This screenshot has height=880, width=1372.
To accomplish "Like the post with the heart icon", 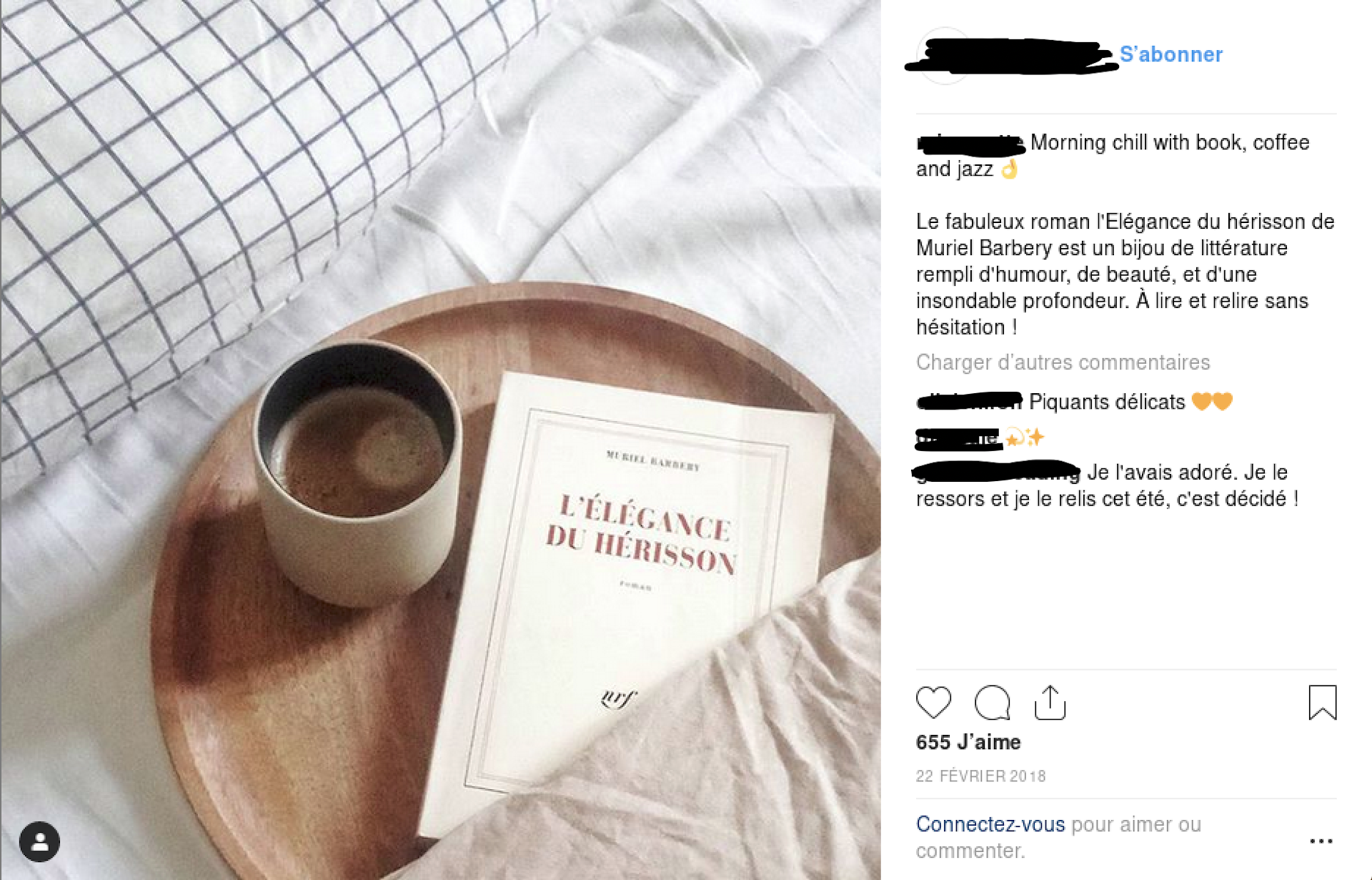I will tap(933, 702).
